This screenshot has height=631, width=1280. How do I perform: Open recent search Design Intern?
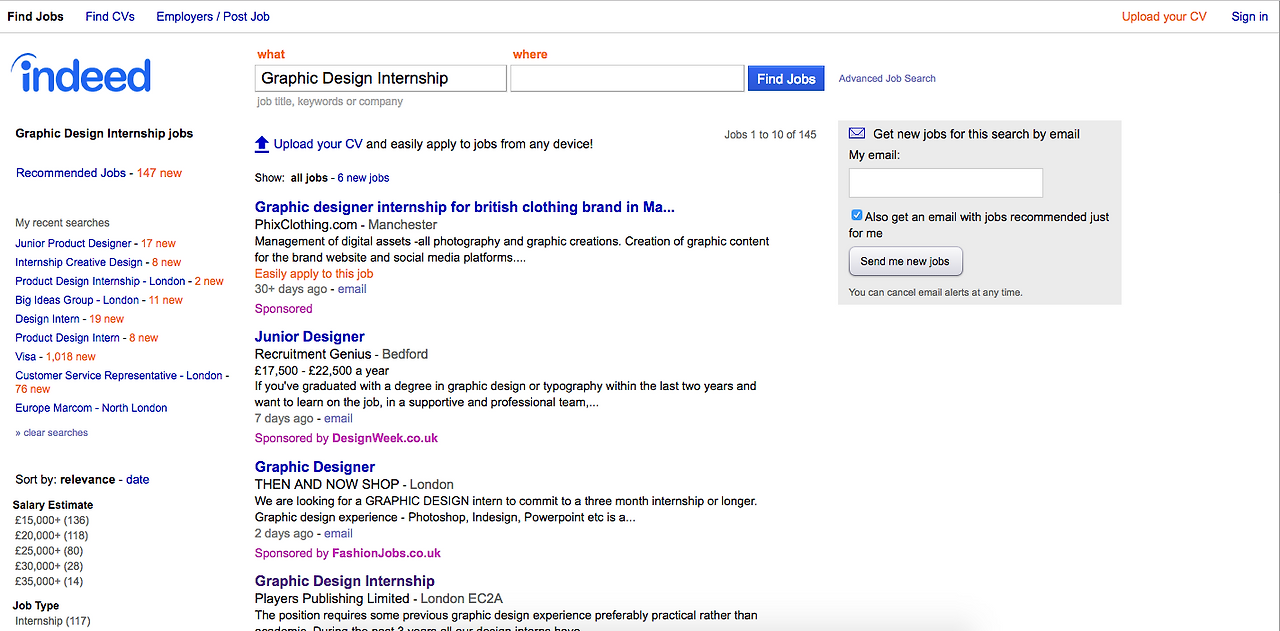(x=47, y=319)
